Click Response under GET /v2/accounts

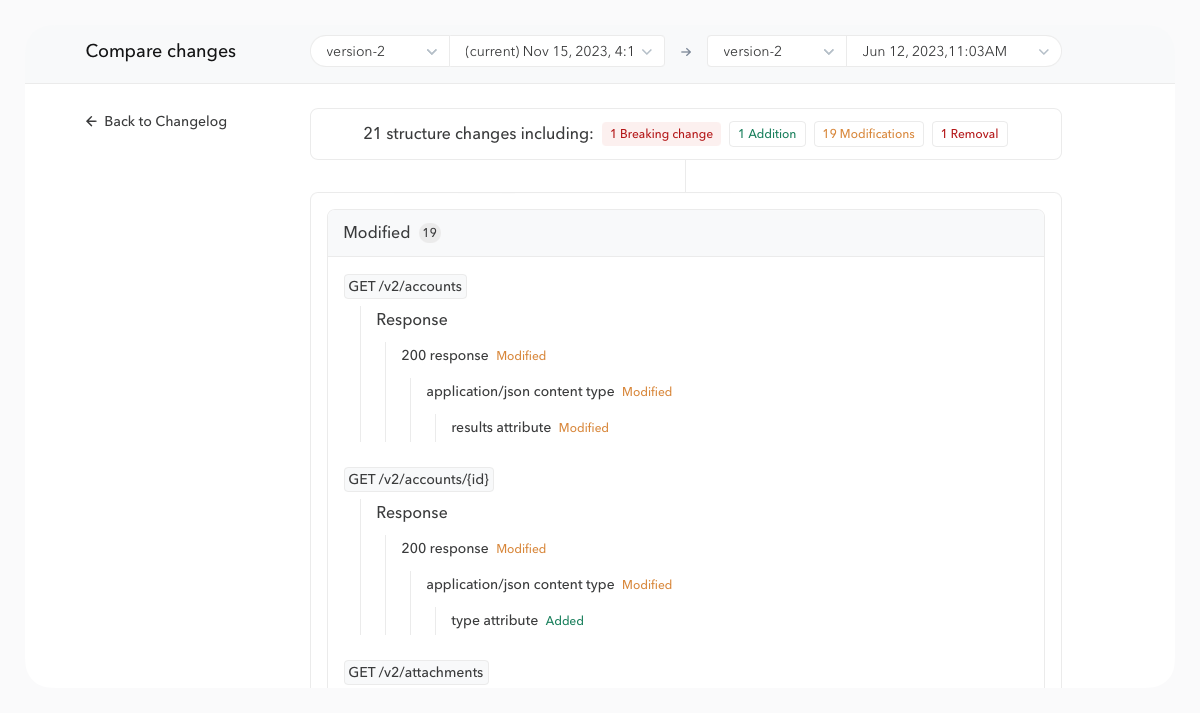click(412, 320)
